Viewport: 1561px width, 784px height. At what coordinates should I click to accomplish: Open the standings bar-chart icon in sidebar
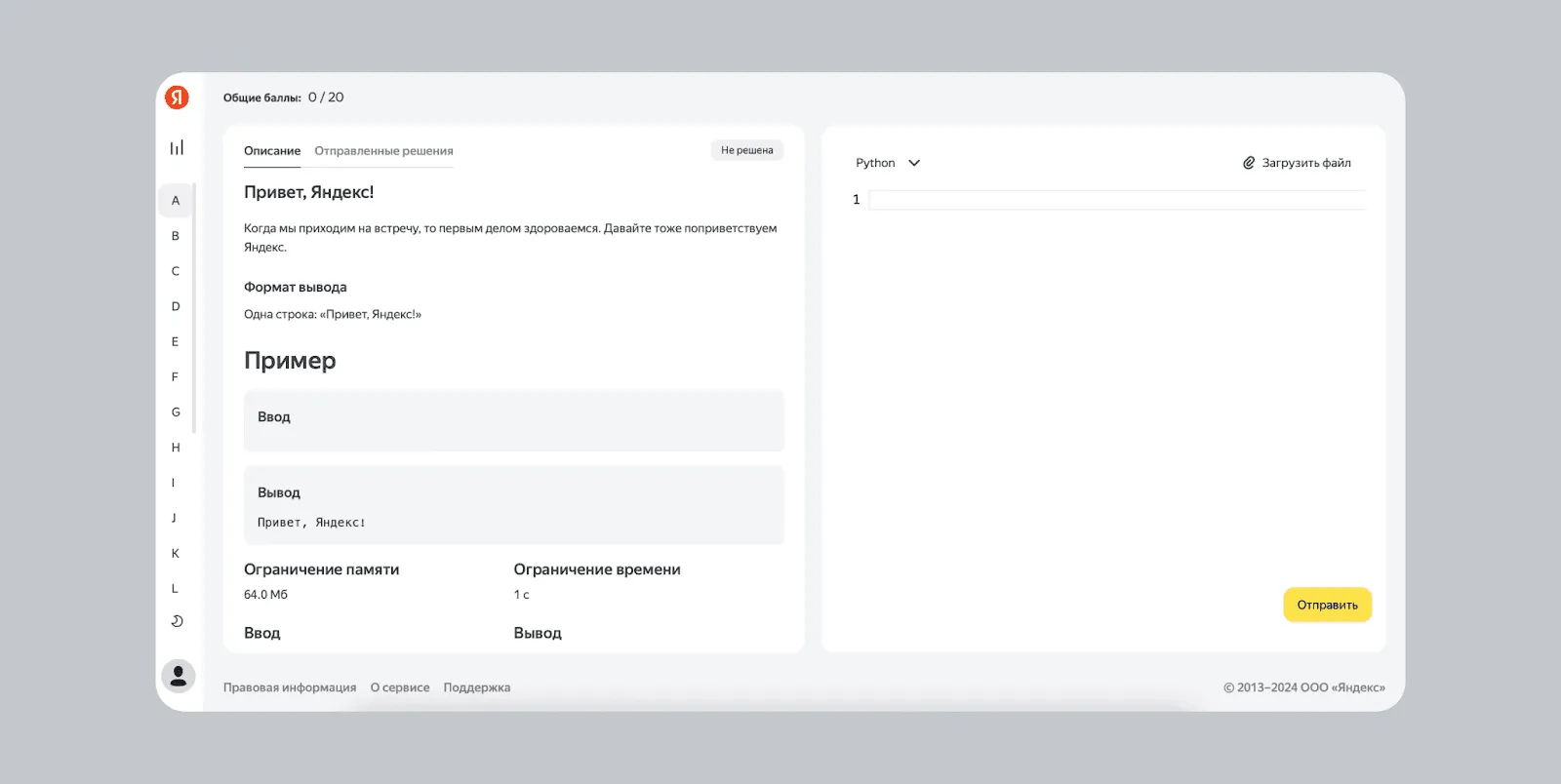point(177,148)
